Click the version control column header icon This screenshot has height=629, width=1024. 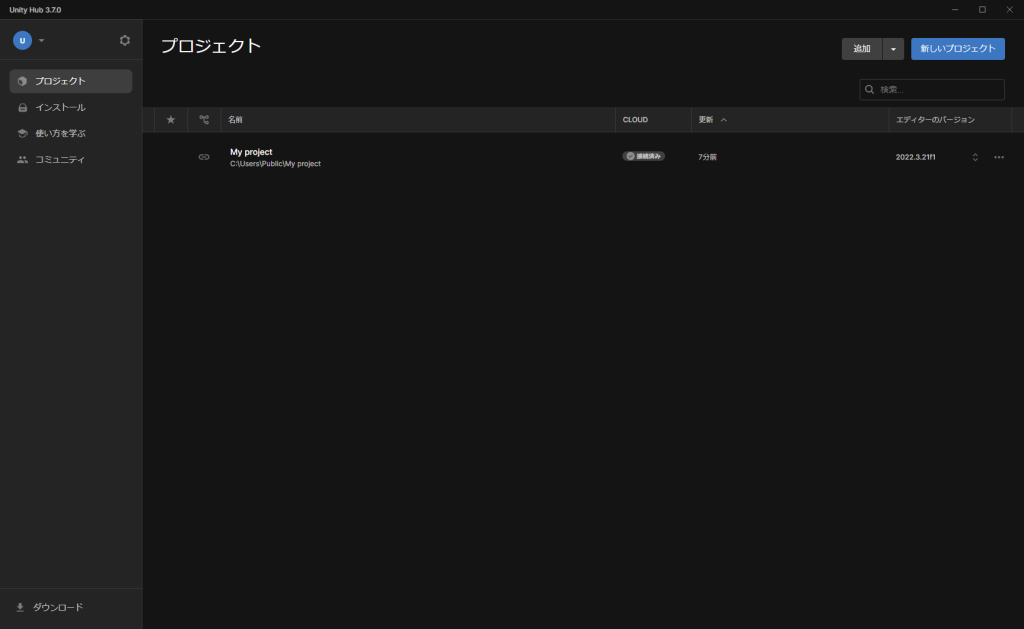[x=204, y=120]
